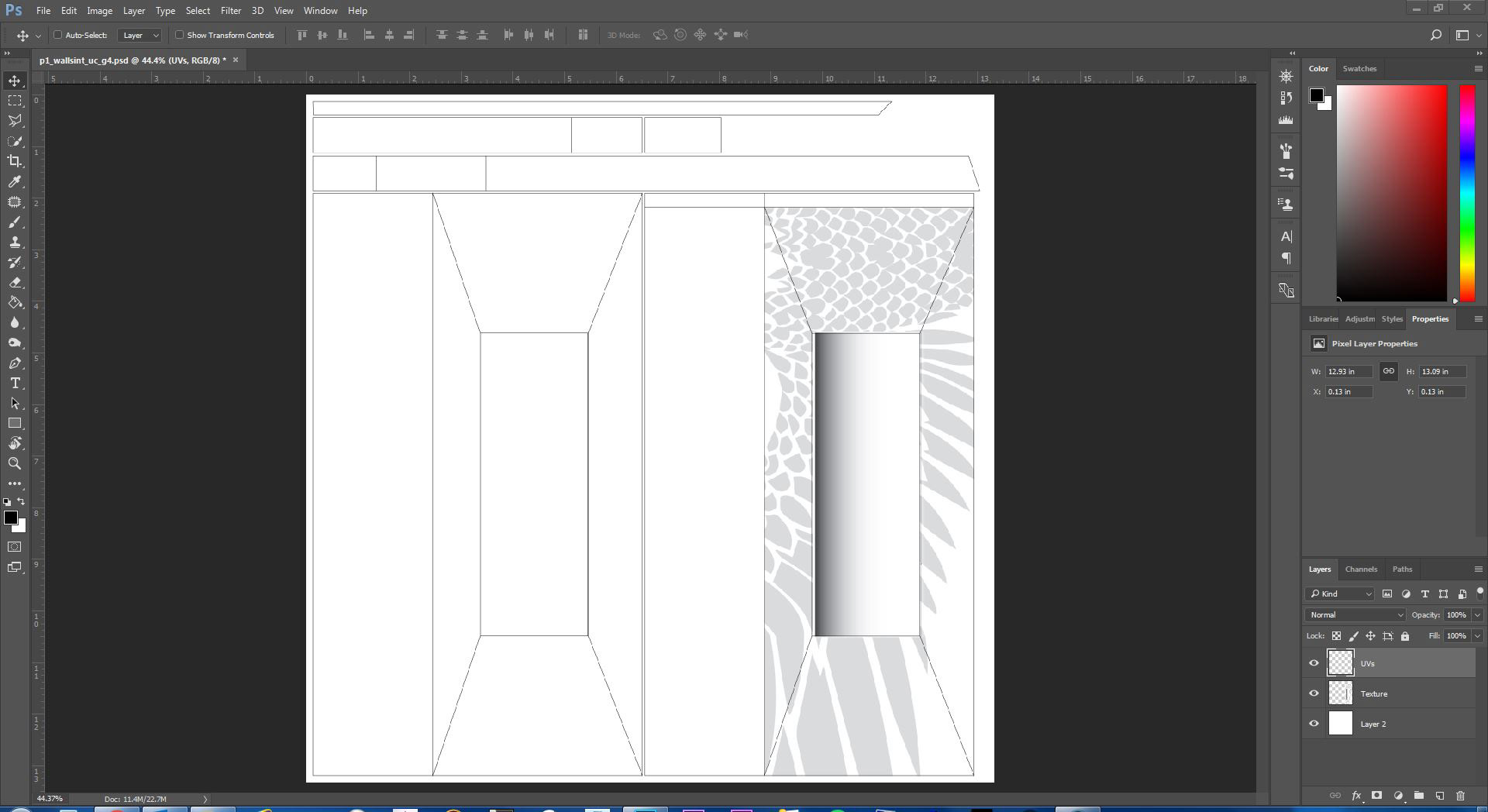The height and width of the screenshot is (812, 1488).
Task: Select the Hand tool
Action: [x=15, y=444]
